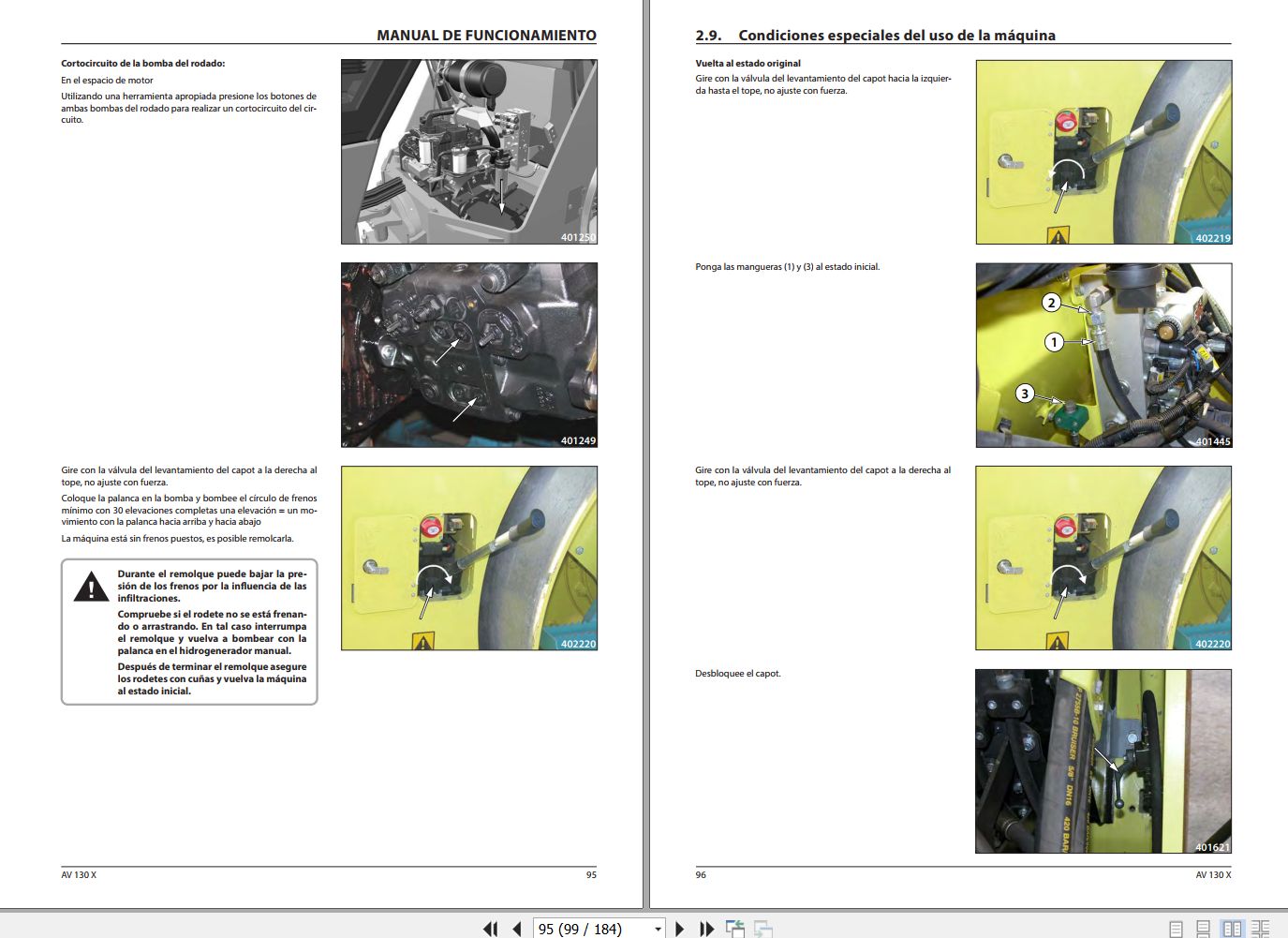
Task: Toggle two-page continuous layout mode
Action: tap(1262, 927)
